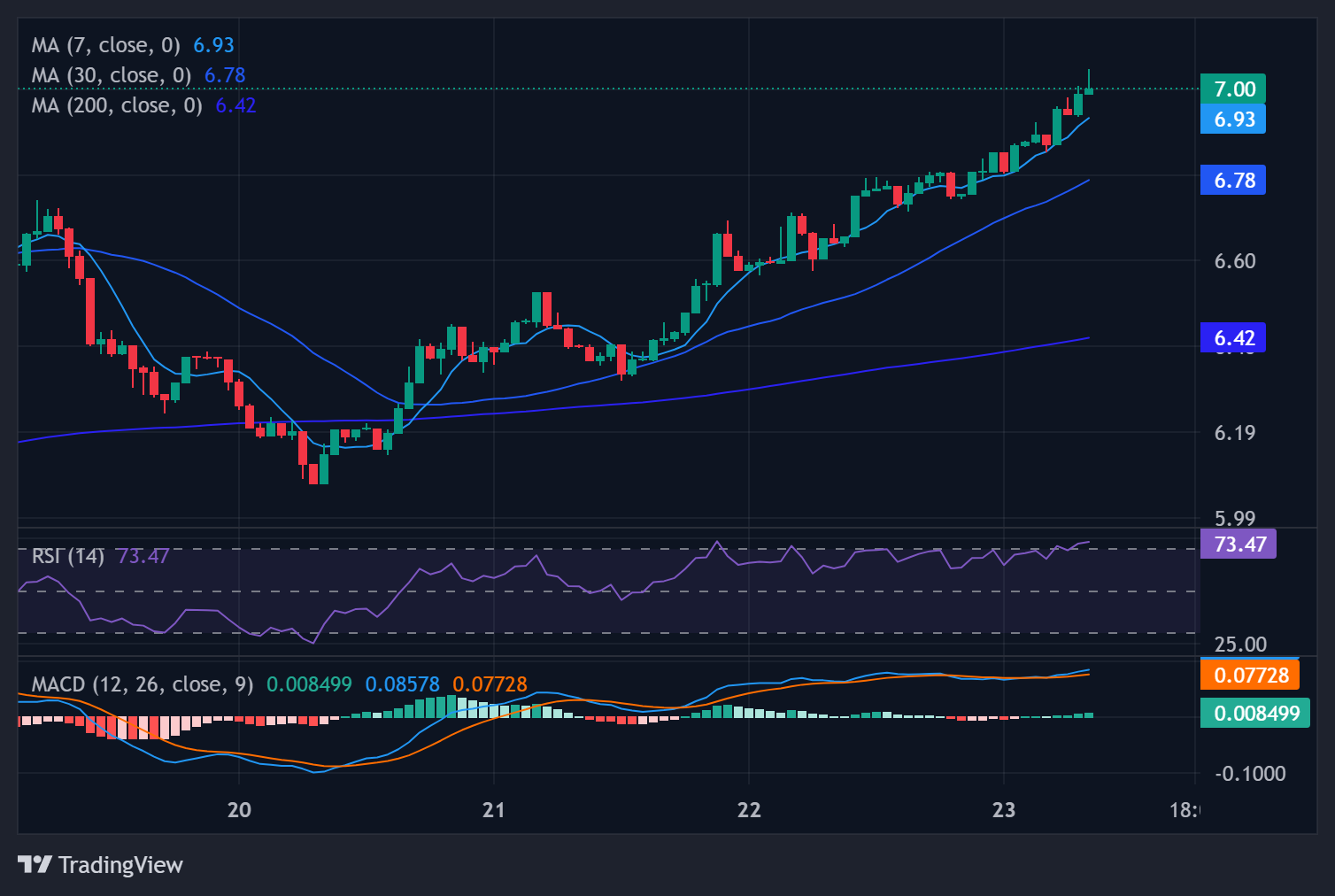The height and width of the screenshot is (896, 1335).
Task: Click the -0.1000 label on MACD scale
Action: tap(1250, 774)
